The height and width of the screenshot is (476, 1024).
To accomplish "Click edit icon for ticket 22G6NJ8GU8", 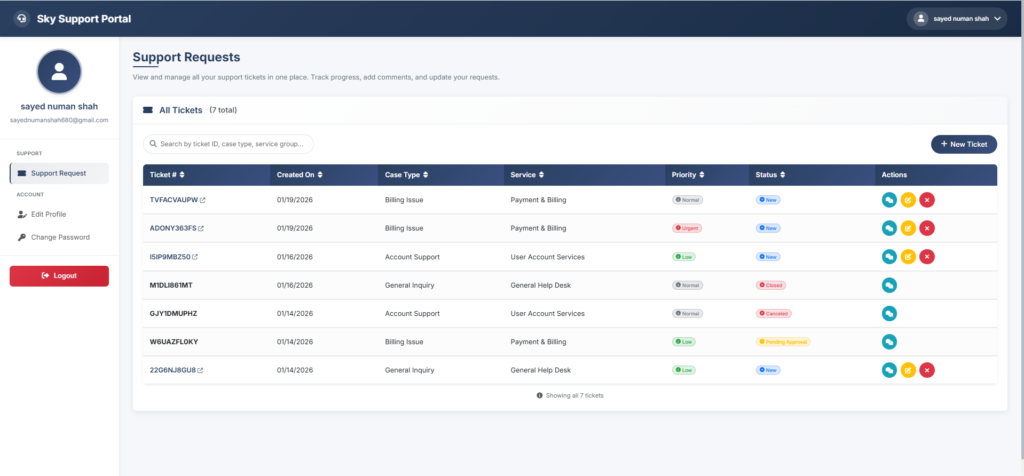I will [908, 370].
